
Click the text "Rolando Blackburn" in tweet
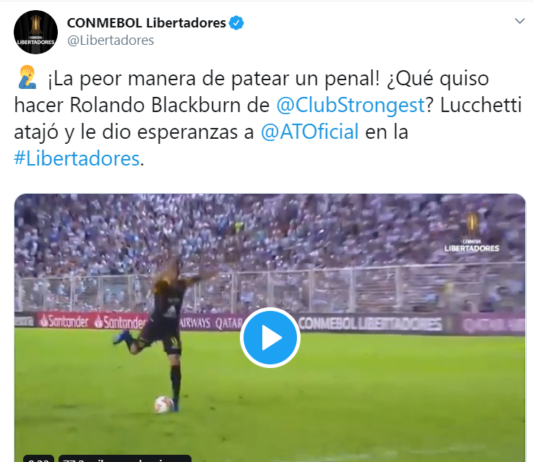coord(156,105)
